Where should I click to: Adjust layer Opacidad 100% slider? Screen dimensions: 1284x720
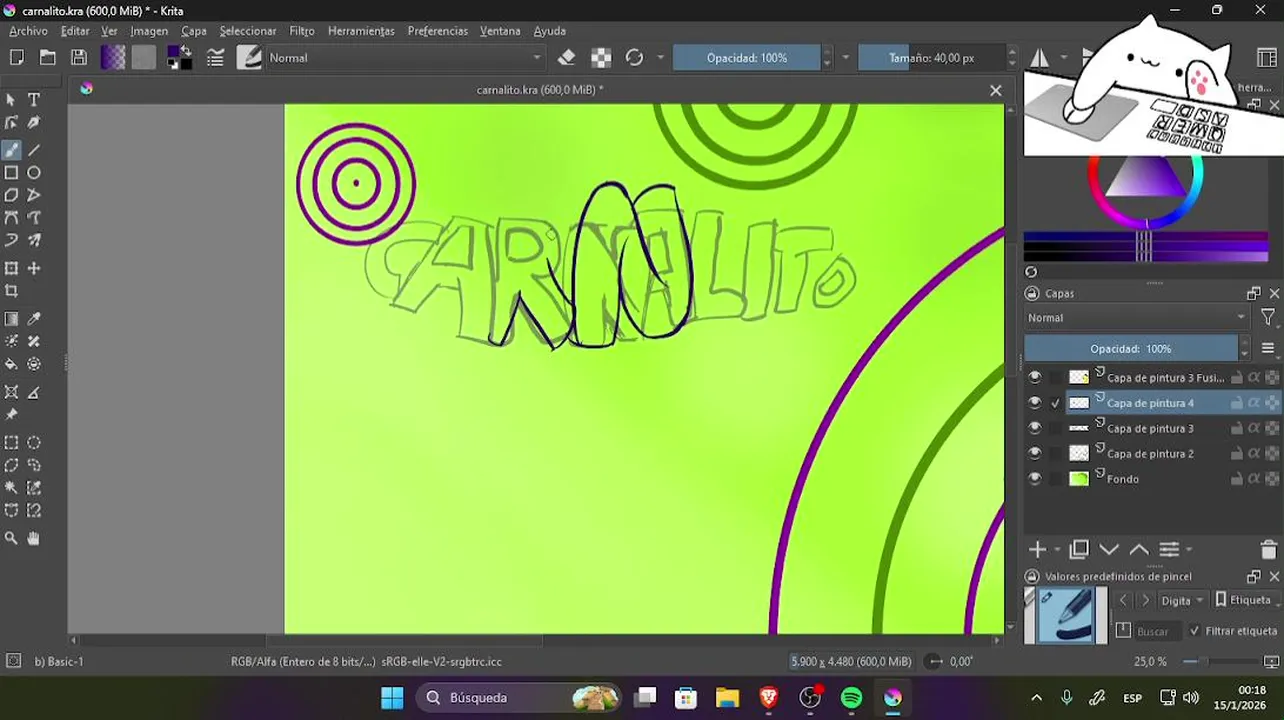point(1131,349)
